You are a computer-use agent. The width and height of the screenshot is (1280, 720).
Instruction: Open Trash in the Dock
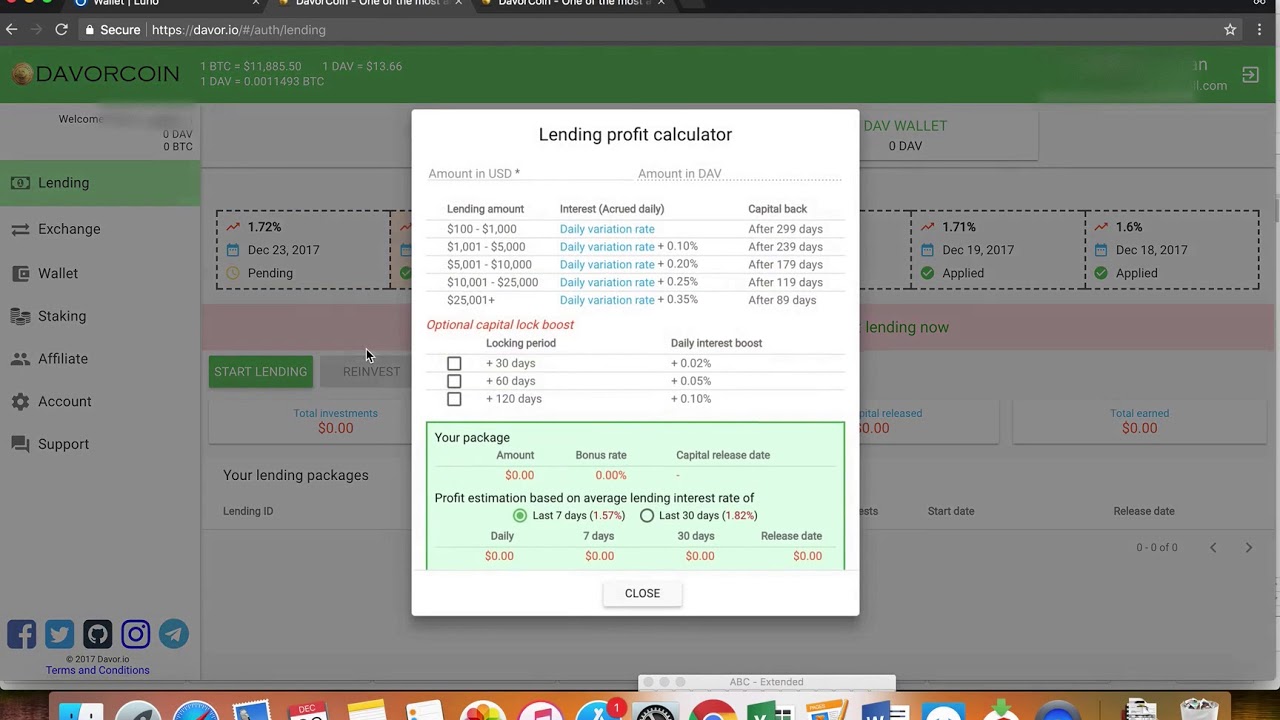click(1199, 711)
